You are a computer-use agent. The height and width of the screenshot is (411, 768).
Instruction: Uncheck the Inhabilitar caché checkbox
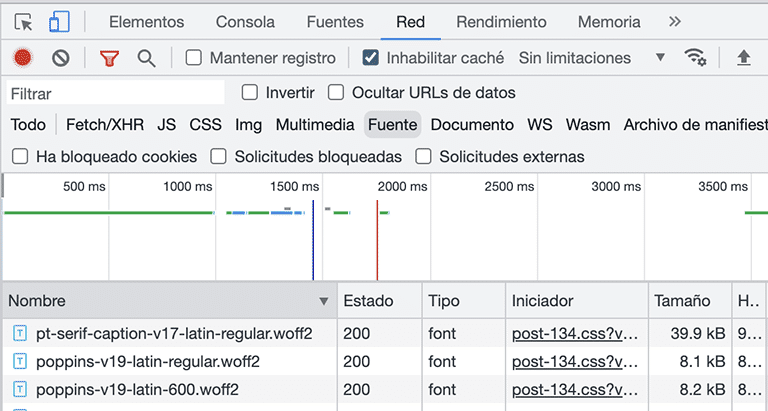(x=370, y=58)
